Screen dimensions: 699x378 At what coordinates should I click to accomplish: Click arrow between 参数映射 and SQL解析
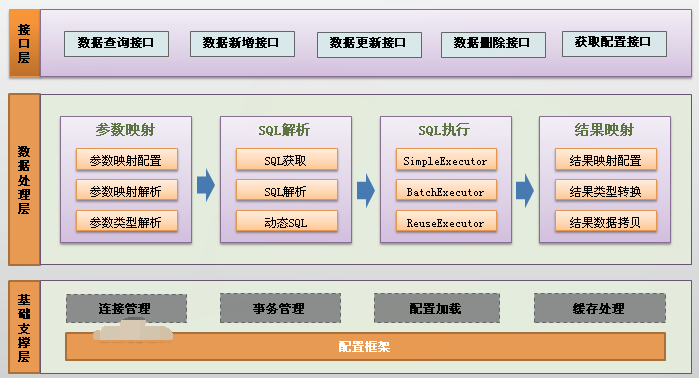[206, 185]
